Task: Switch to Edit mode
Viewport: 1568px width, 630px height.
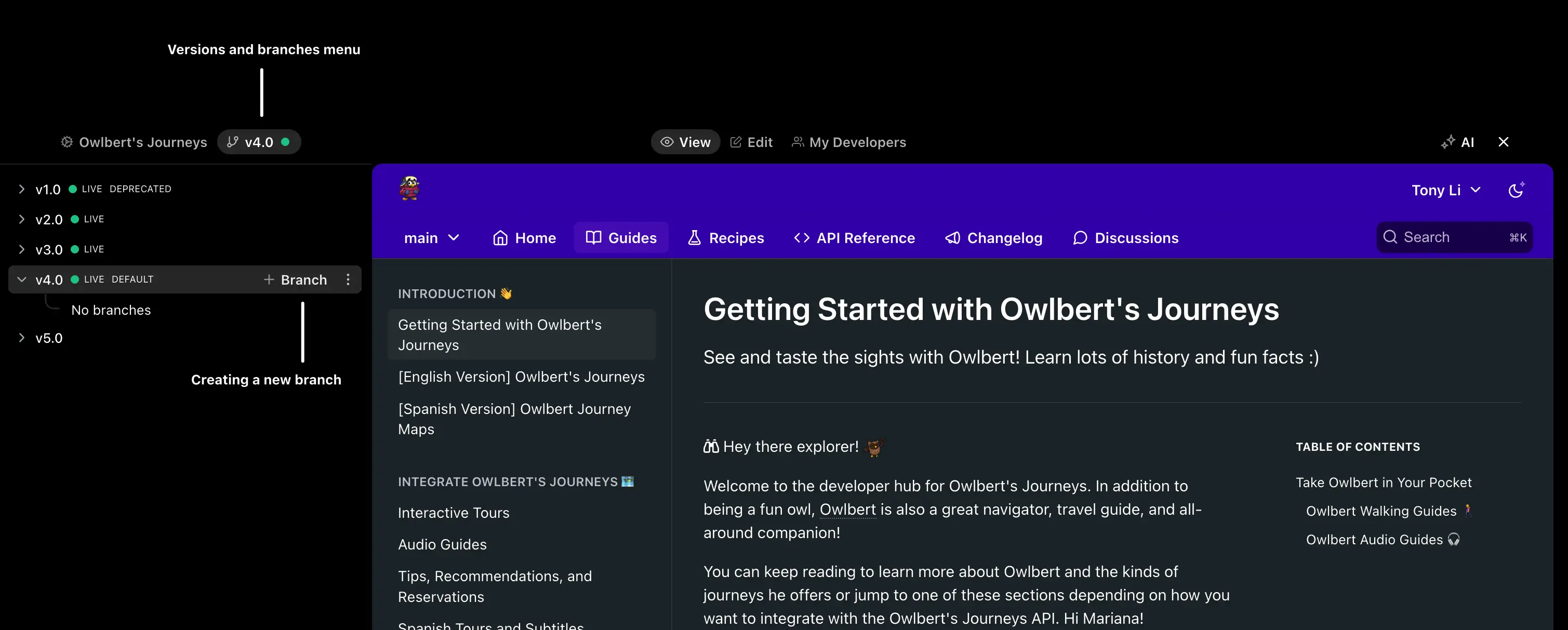Action: click(751, 142)
